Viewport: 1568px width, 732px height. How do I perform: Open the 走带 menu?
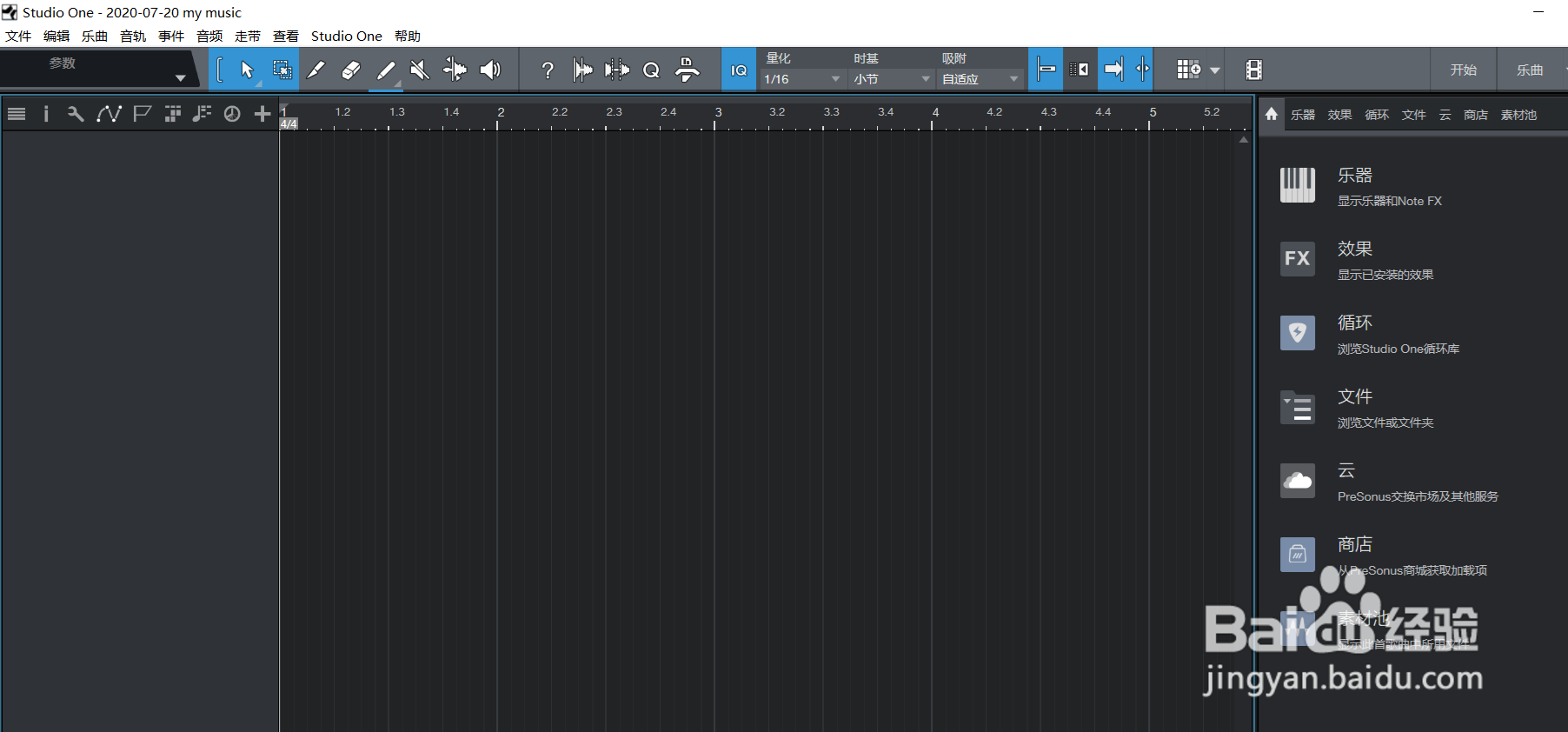pyautogui.click(x=248, y=36)
